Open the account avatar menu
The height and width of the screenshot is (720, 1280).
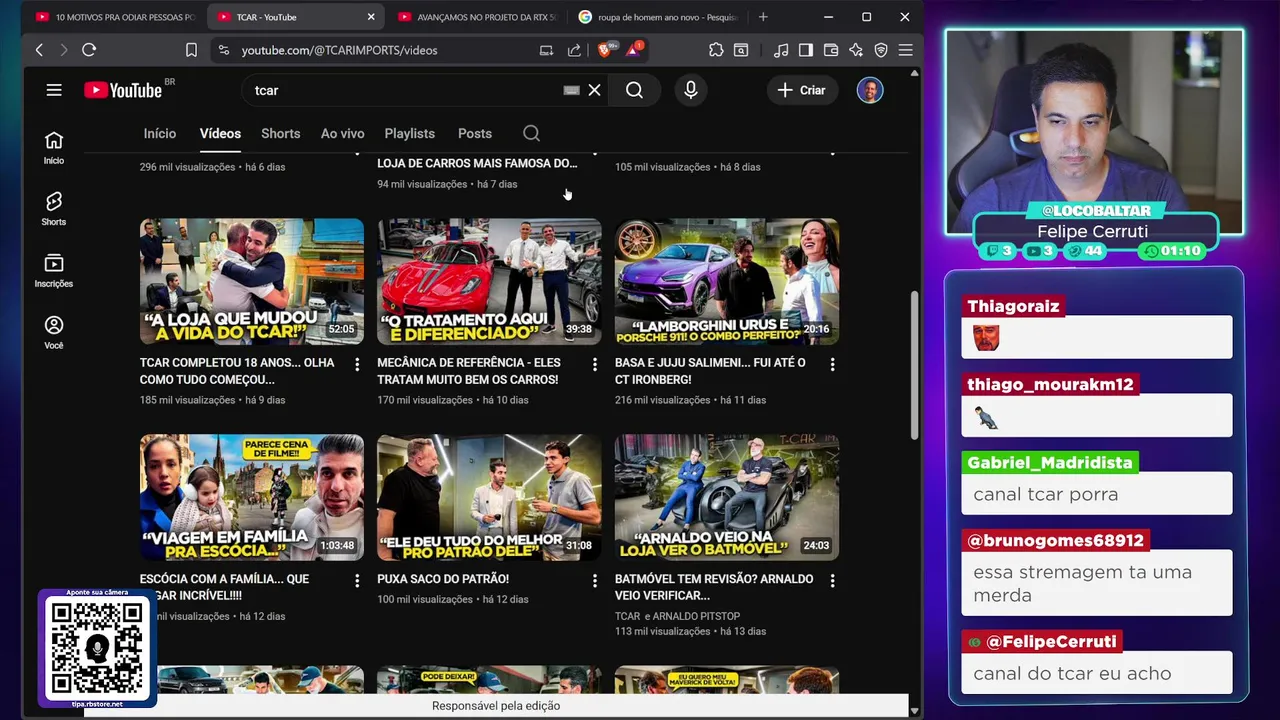[x=870, y=90]
